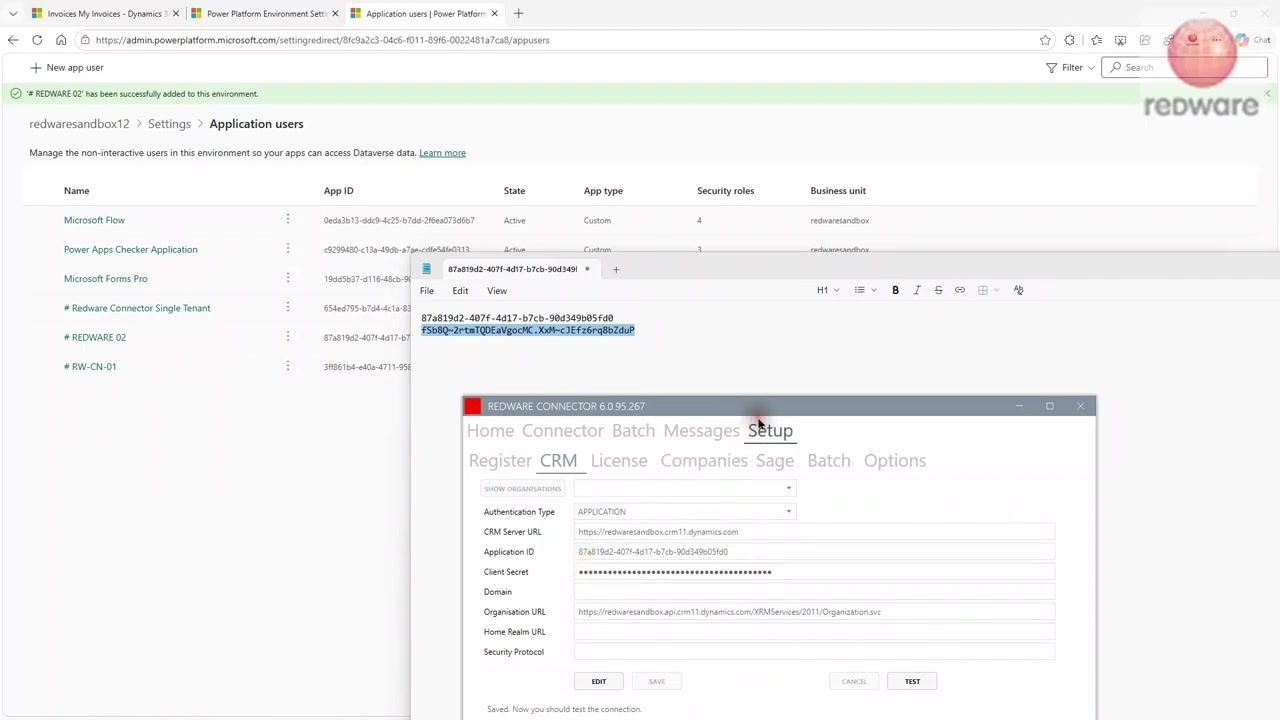Open the Microsoft Flow app user
This screenshot has width=1280, height=720.
click(x=94, y=220)
